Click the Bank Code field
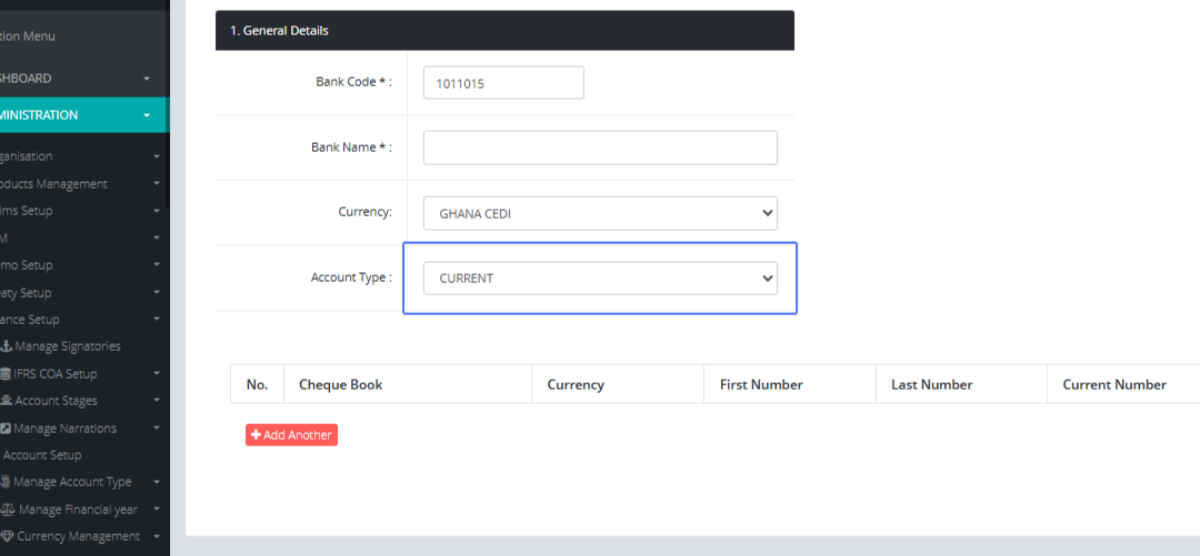 pyautogui.click(x=503, y=83)
